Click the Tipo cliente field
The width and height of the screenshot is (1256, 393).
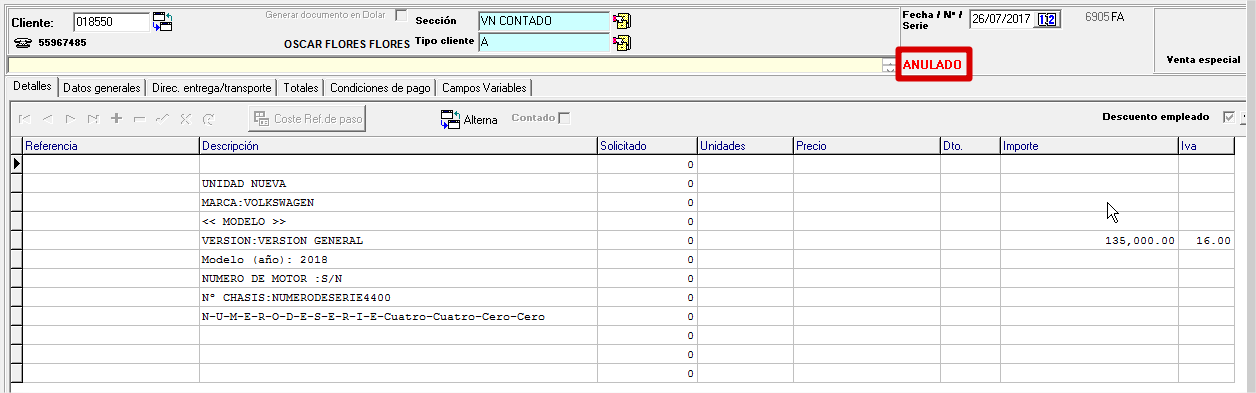[544, 42]
